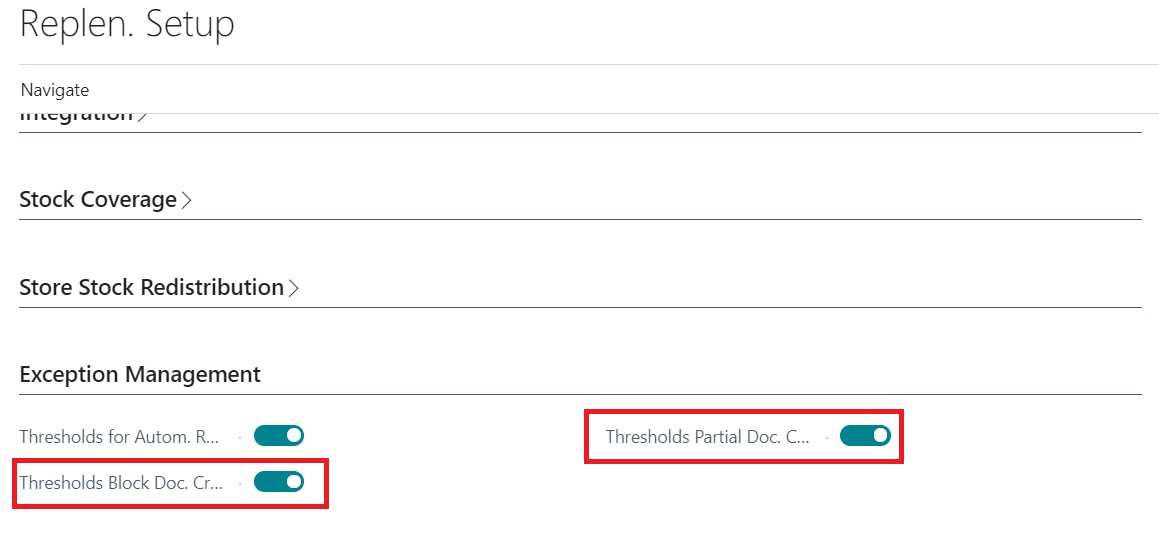Disable the Thresholds for Autom. R... toggle

click(x=278, y=435)
